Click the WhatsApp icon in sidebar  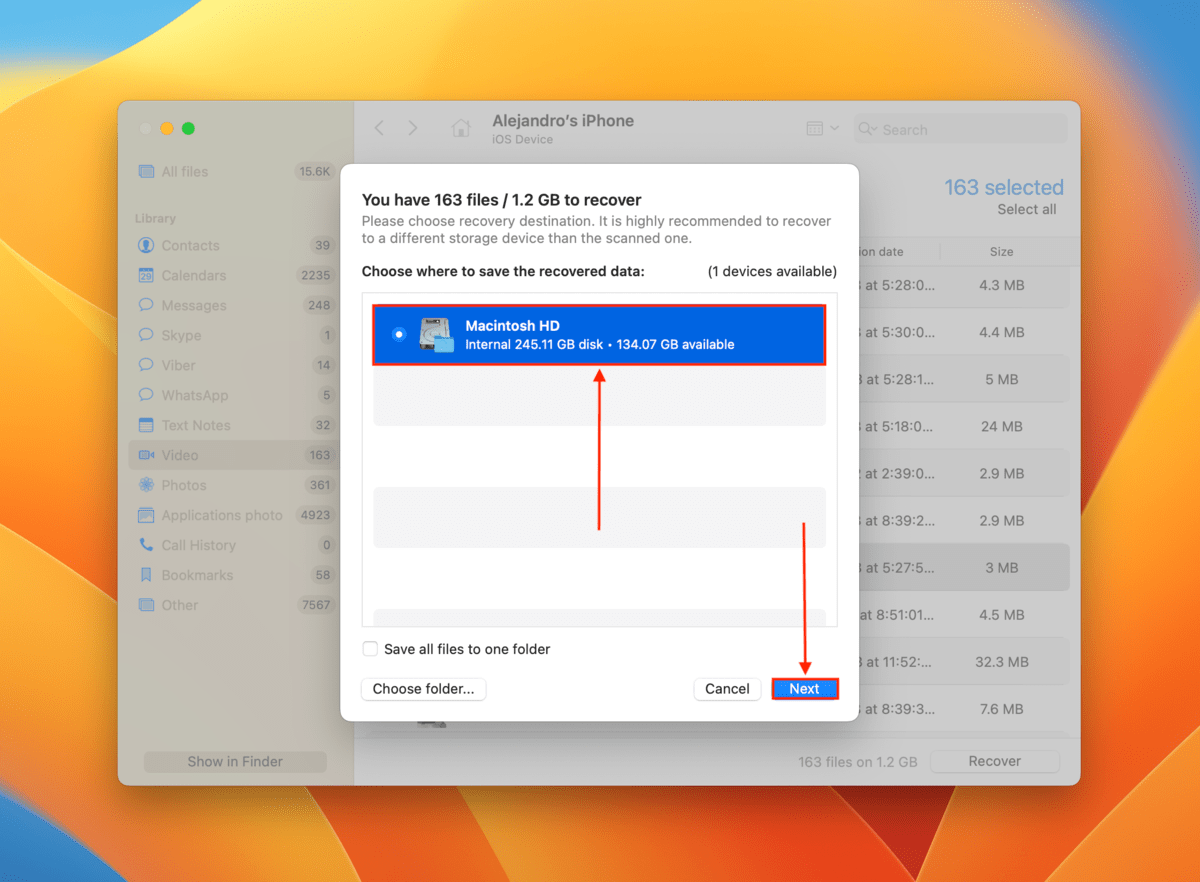(x=146, y=395)
